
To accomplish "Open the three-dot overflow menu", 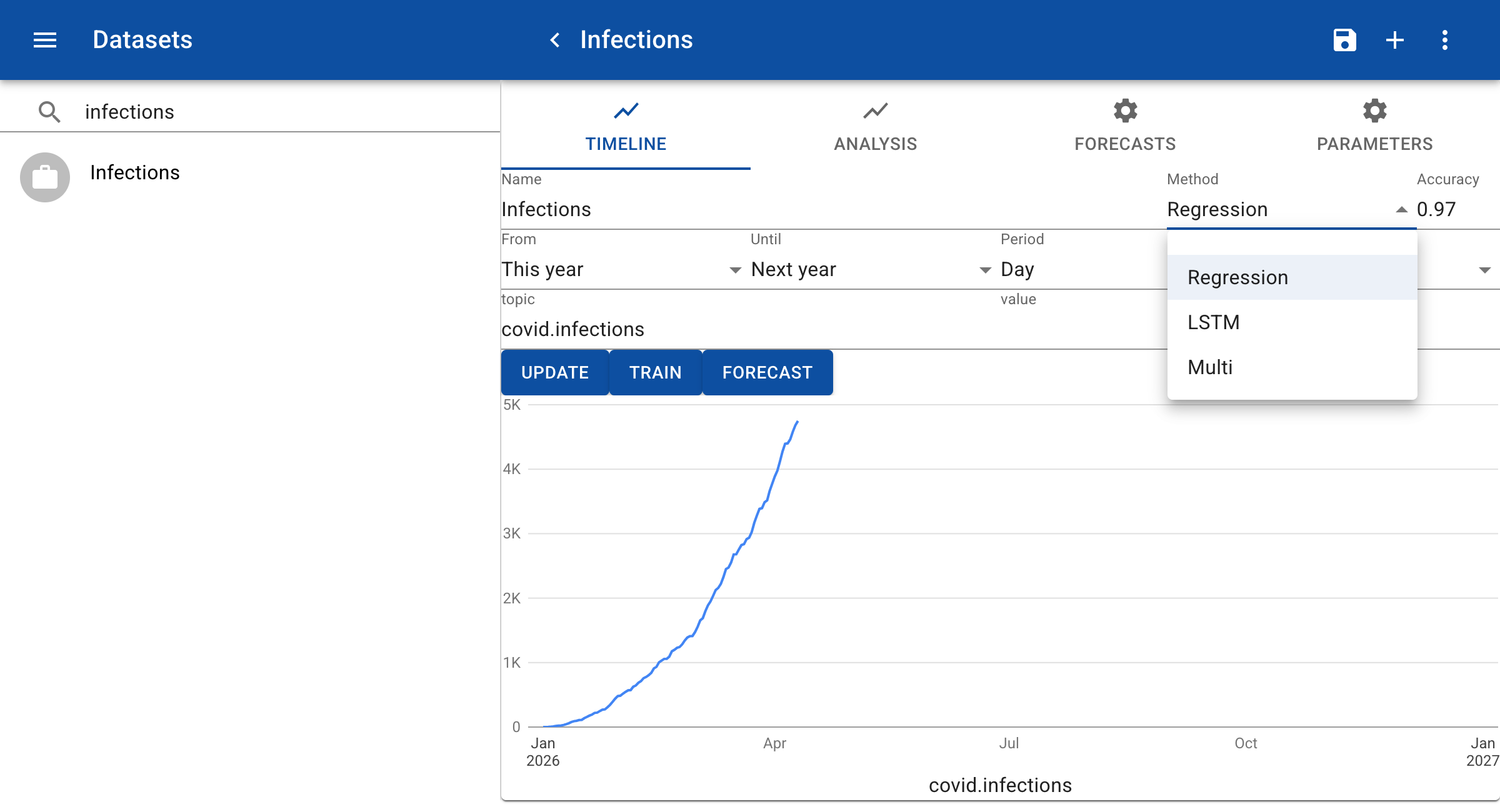I will 1444,40.
